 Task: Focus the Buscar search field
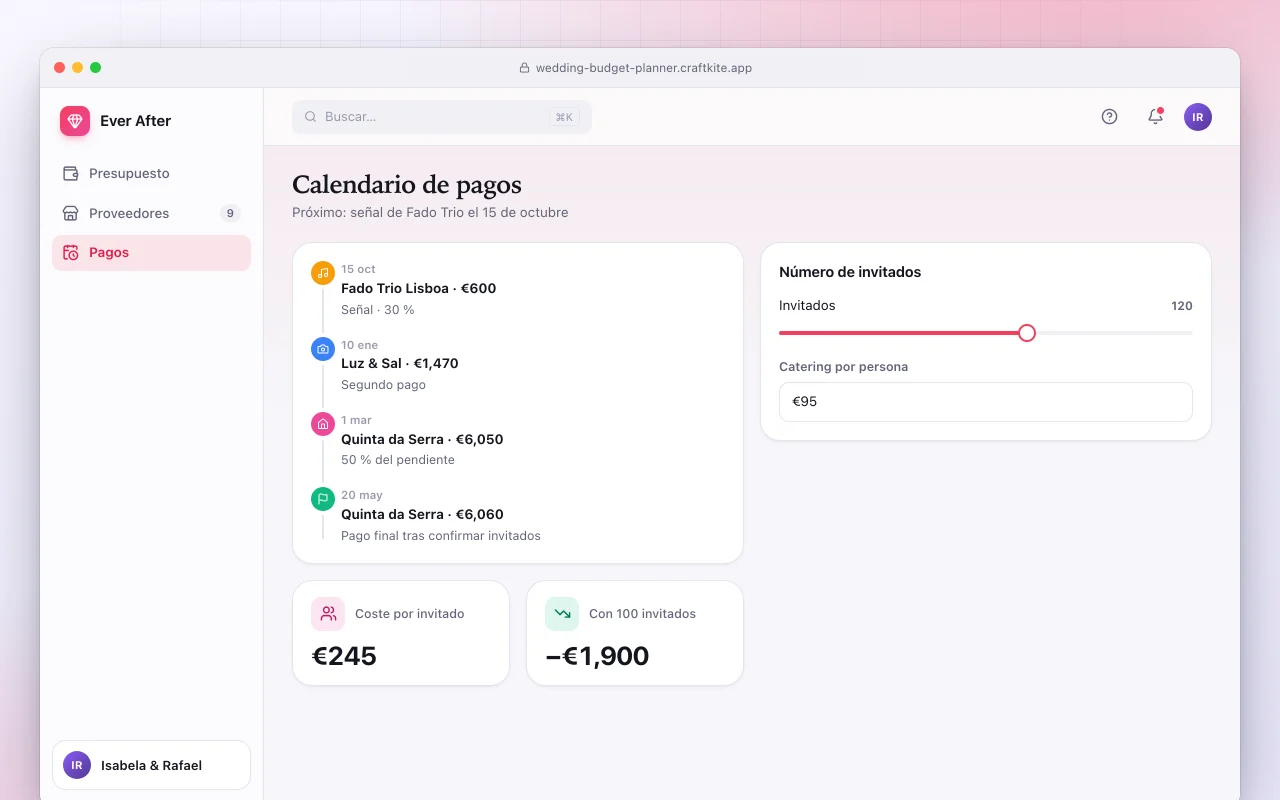pos(442,117)
